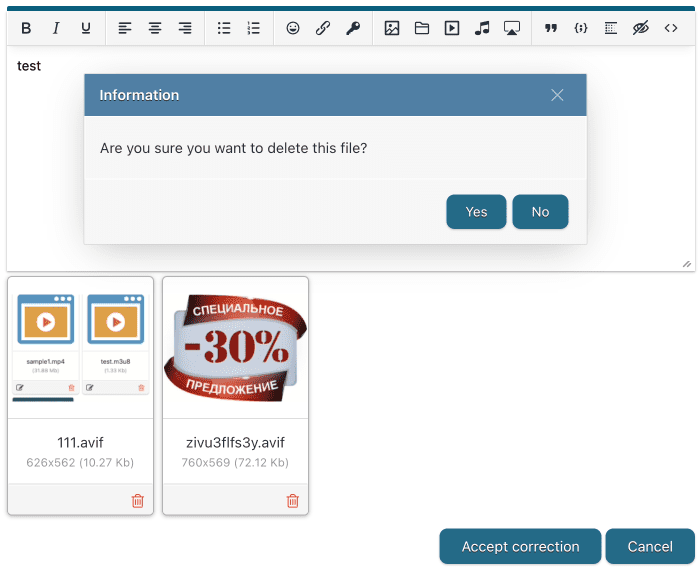Insert audio with the music note icon
Viewport: 698px width, 570px height.
point(482,28)
